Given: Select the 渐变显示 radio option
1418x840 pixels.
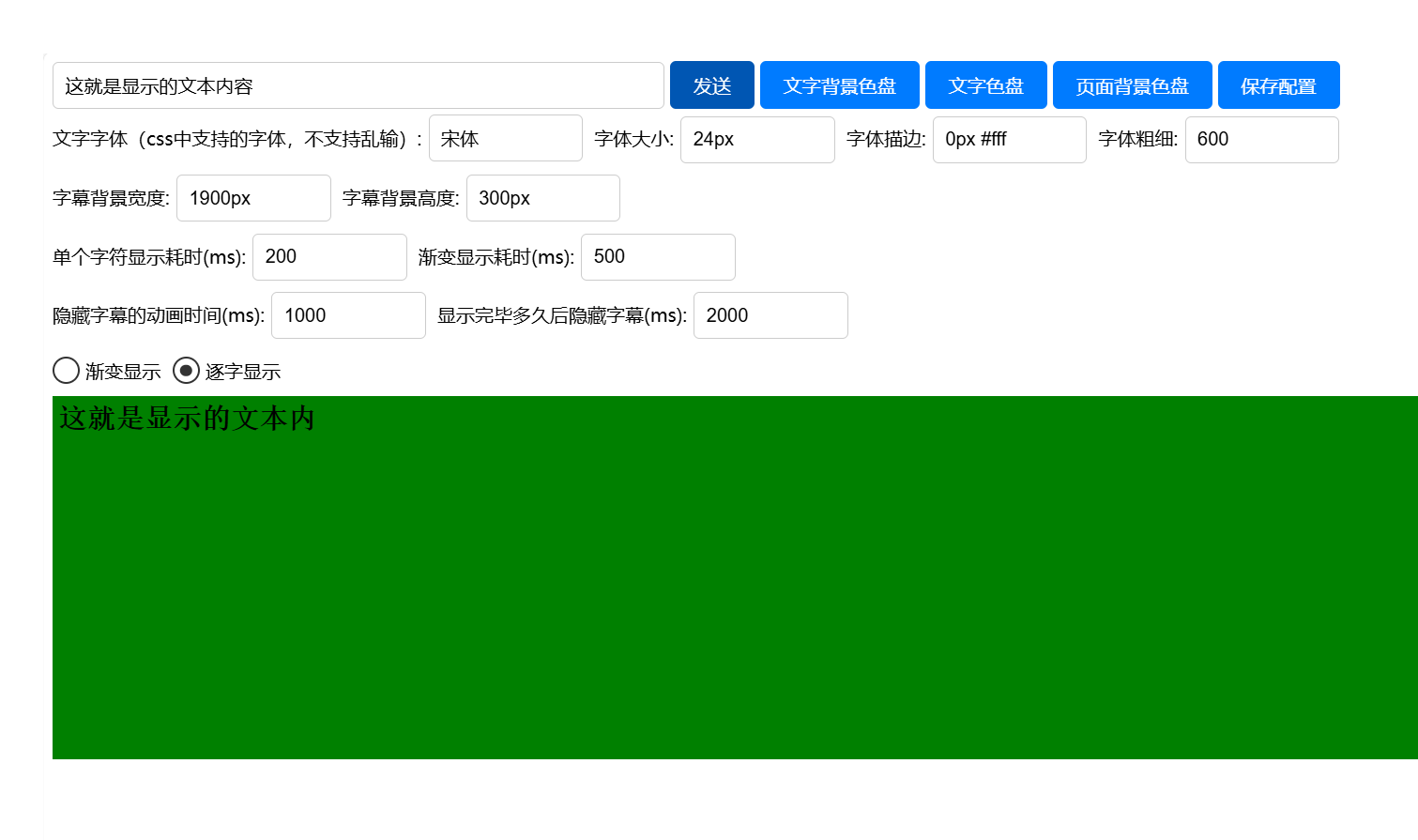Looking at the screenshot, I should pos(66,371).
